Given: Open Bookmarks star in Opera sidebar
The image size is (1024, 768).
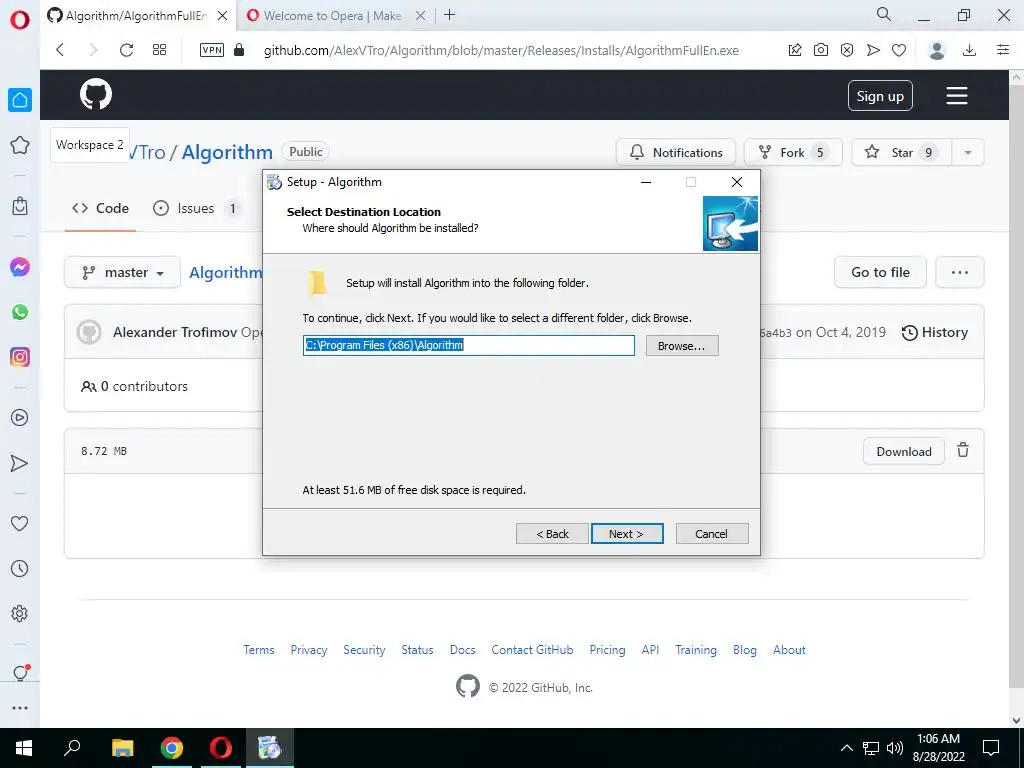Looking at the screenshot, I should click(20, 145).
